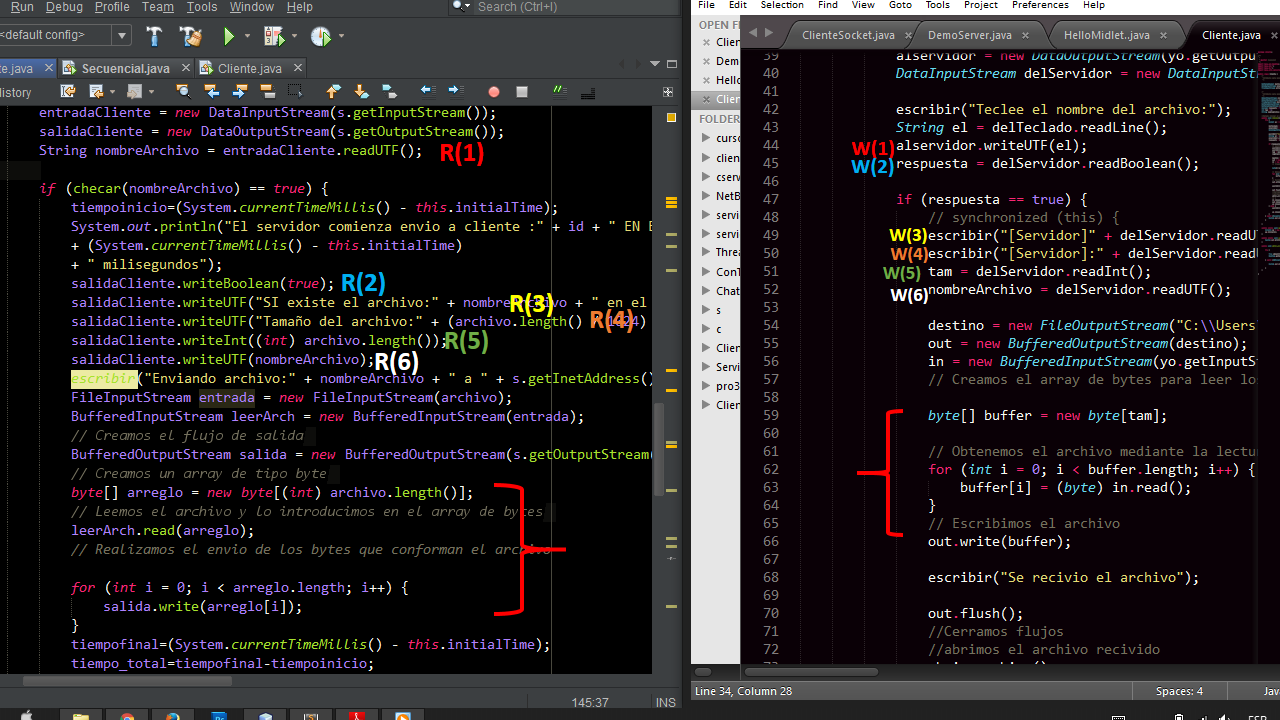
Task: Open the default config dropdown
Action: 121,34
